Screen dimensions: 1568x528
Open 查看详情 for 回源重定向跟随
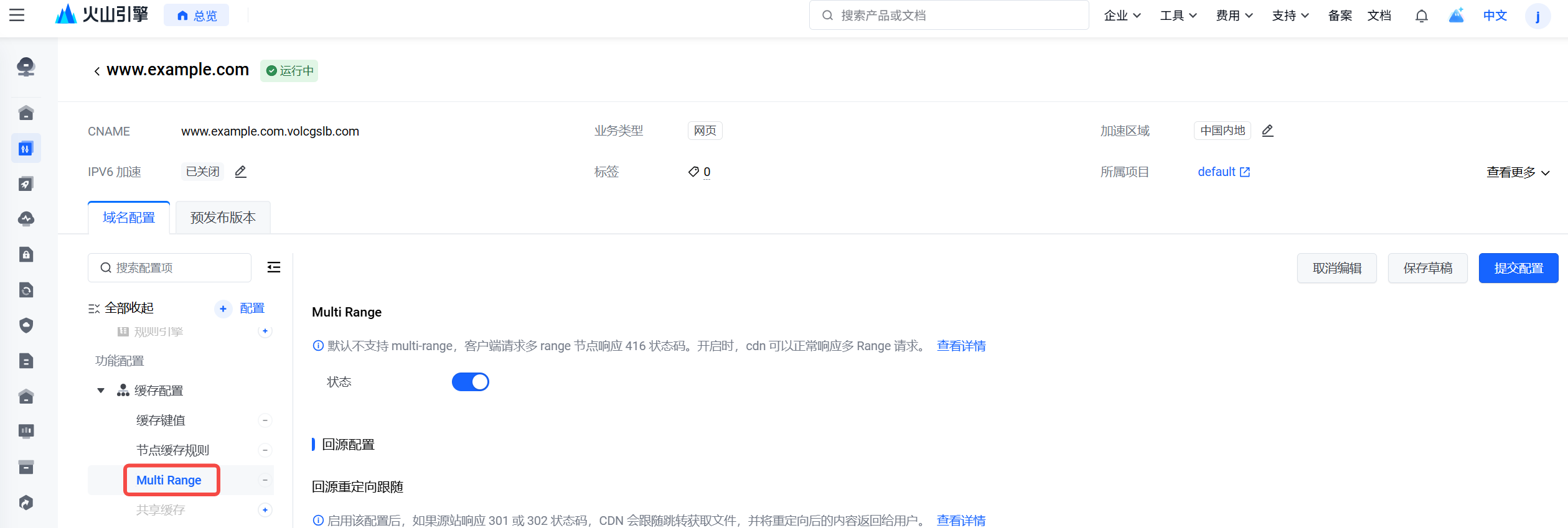point(961,521)
